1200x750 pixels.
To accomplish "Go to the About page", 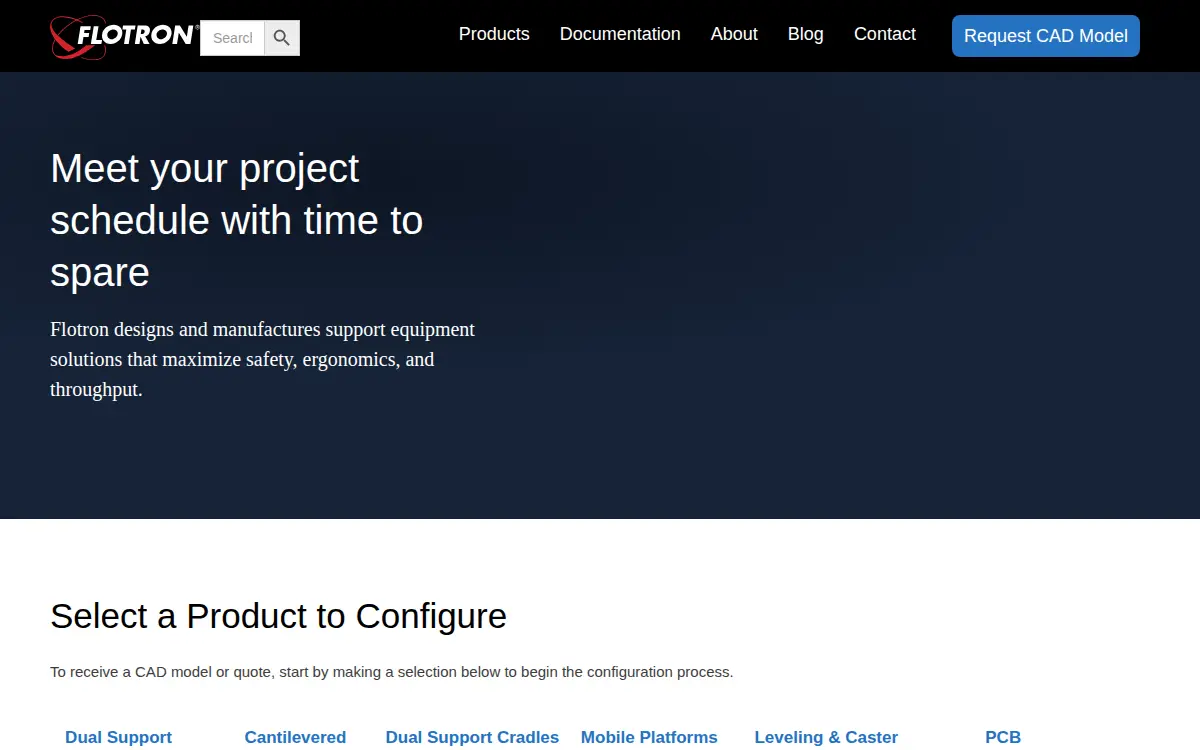I will [x=734, y=34].
